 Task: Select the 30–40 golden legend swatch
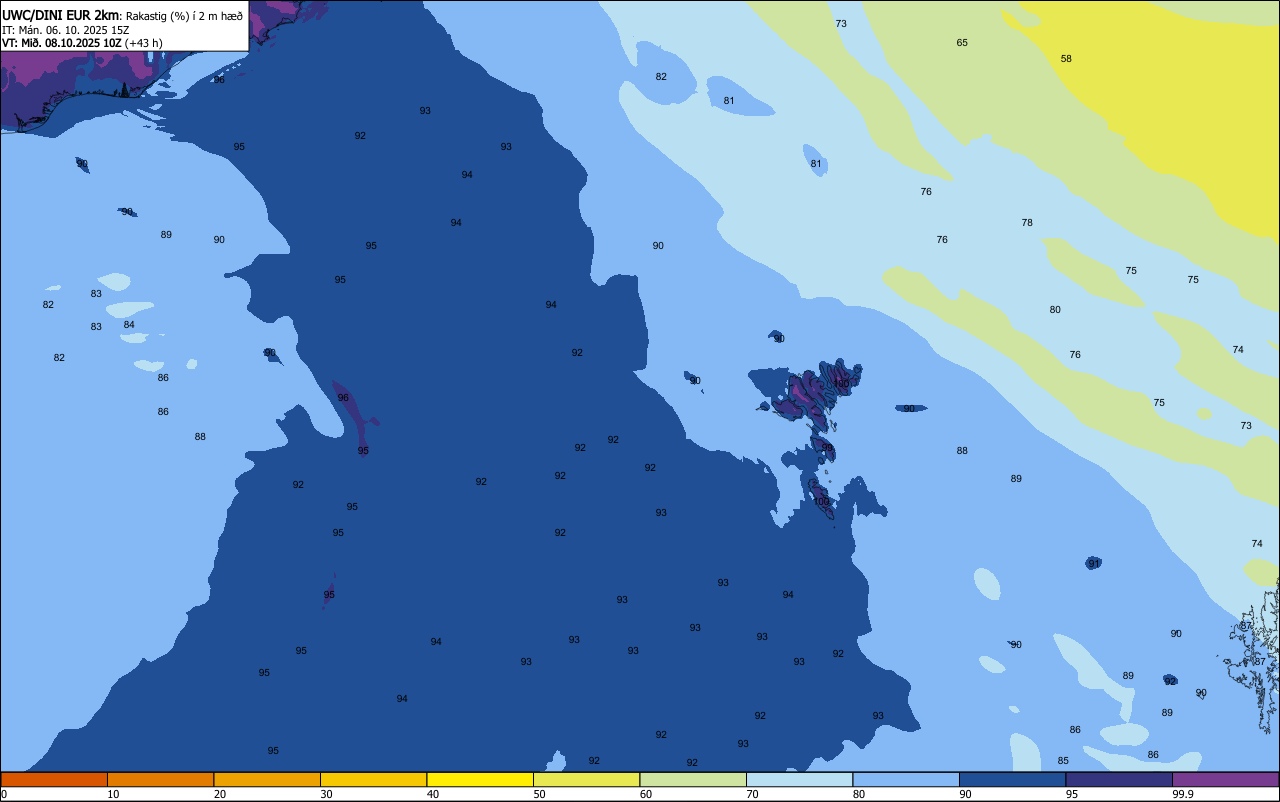point(373,779)
